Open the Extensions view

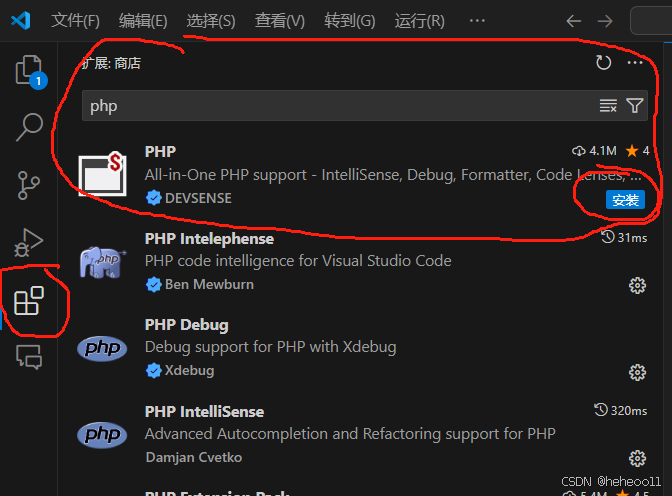tap(29, 301)
